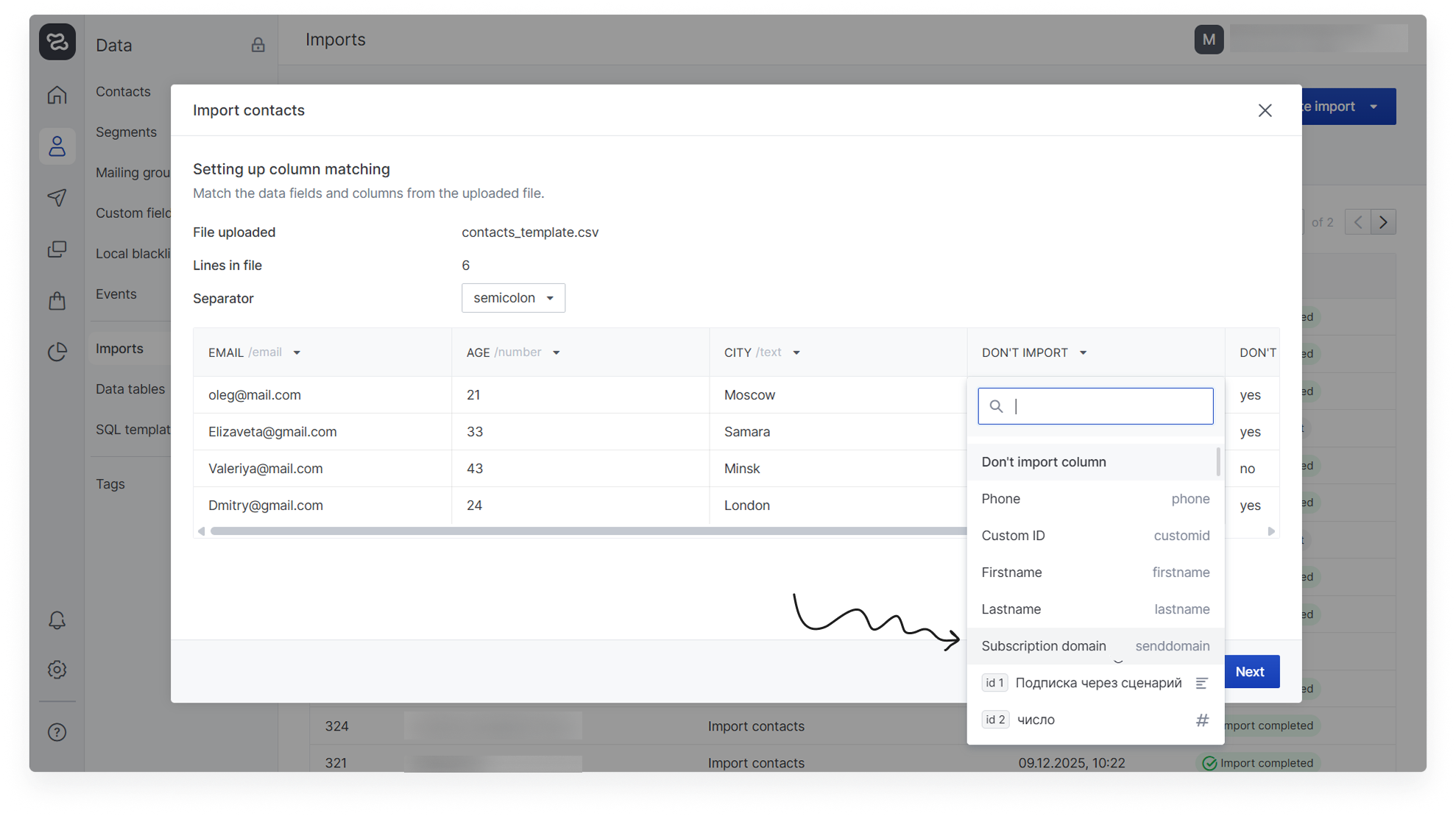Open the Campaigns paper plane icon
This screenshot has width=1456, height=816.
tap(57, 197)
